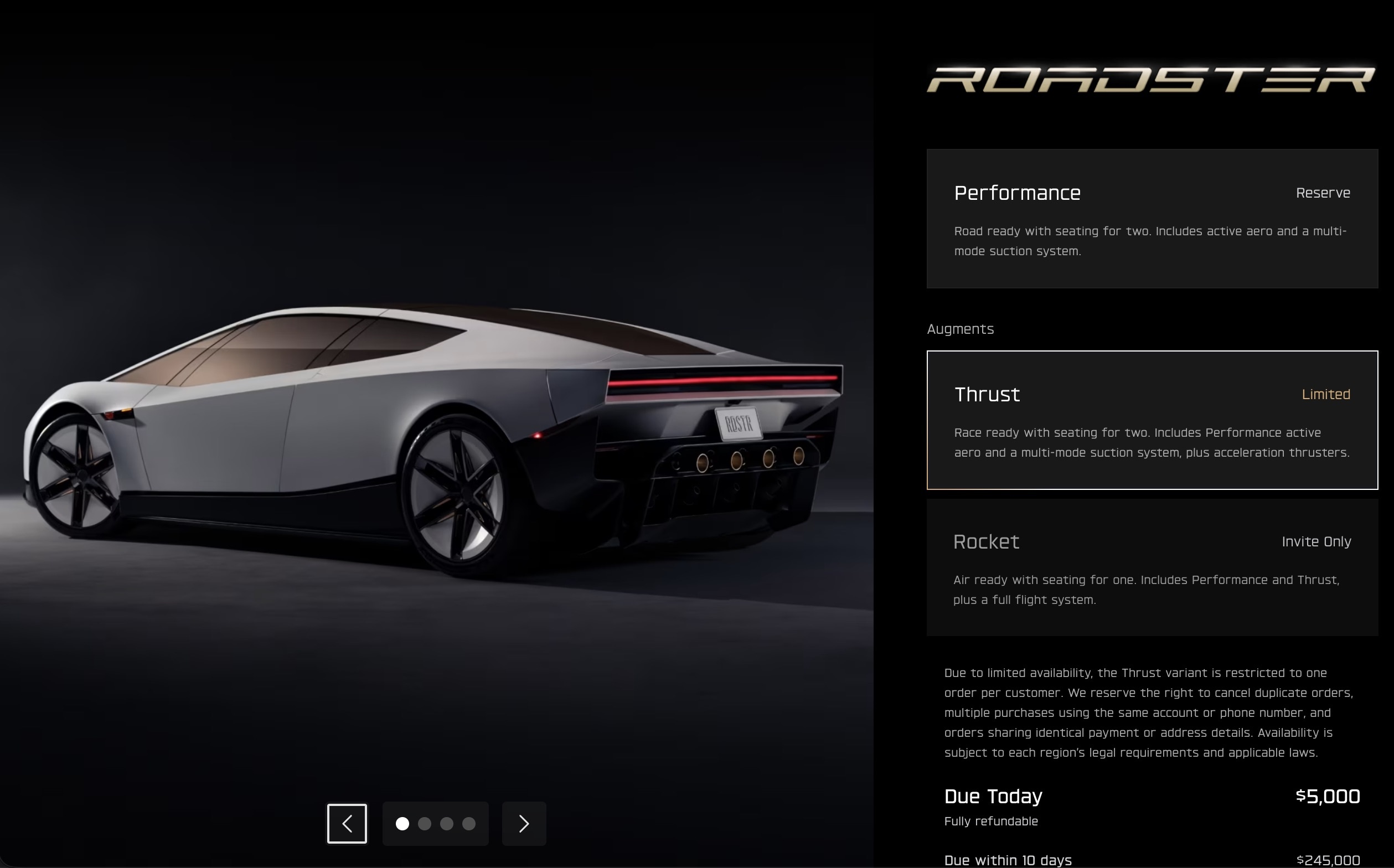The image size is (1394, 868).
Task: Advance to the next car image
Action: [524, 823]
